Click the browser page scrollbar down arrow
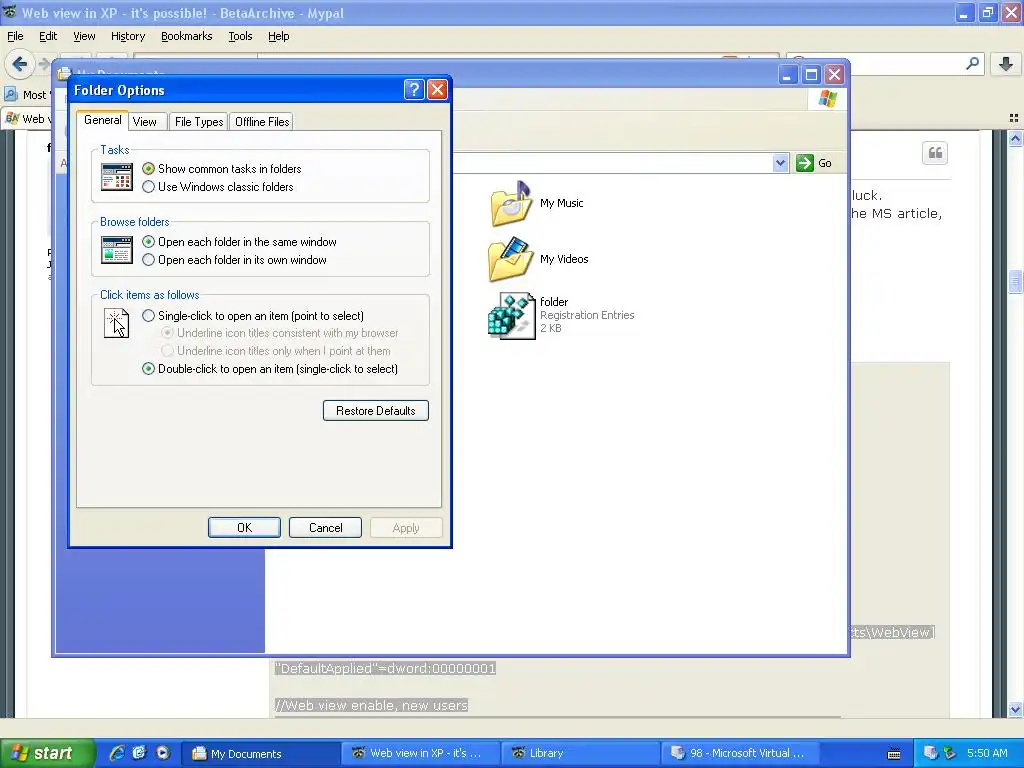This screenshot has width=1024, height=768. point(1015,709)
